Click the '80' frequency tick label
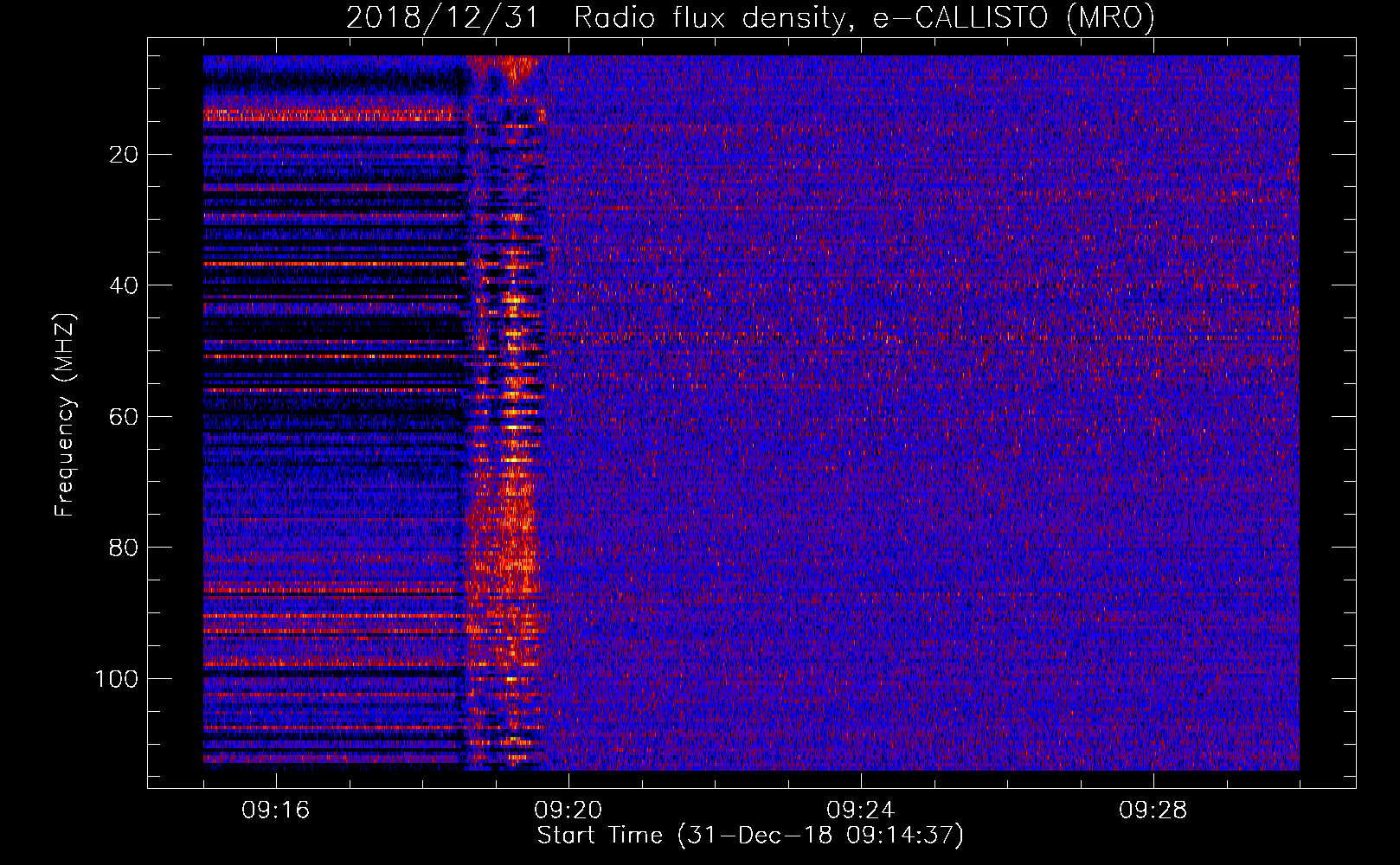This screenshot has height=865, width=1400. point(125,548)
